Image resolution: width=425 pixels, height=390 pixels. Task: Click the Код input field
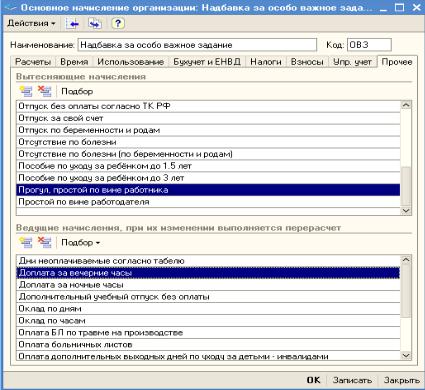pyautogui.click(x=369, y=45)
